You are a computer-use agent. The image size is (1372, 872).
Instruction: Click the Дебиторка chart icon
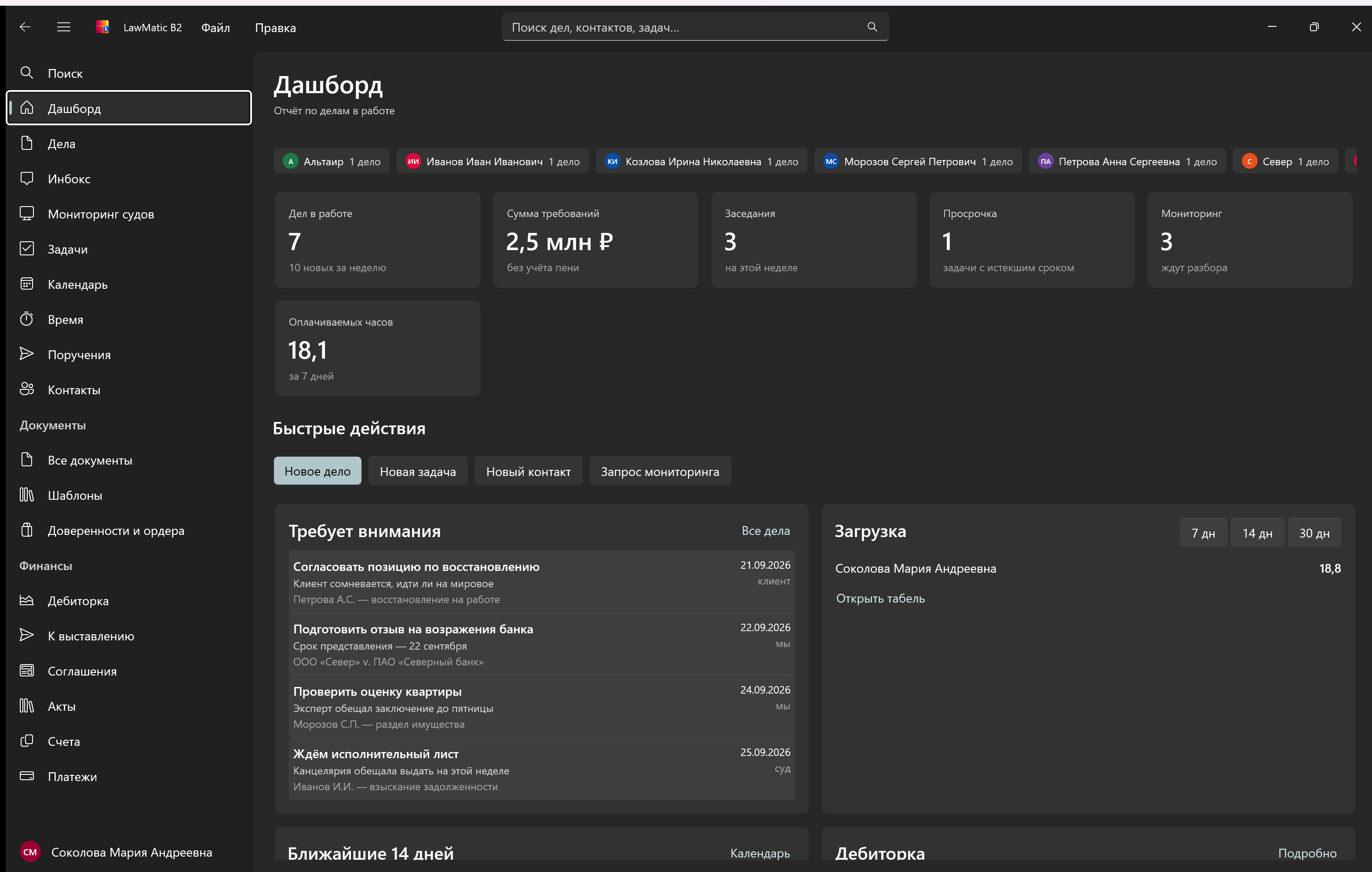27,600
